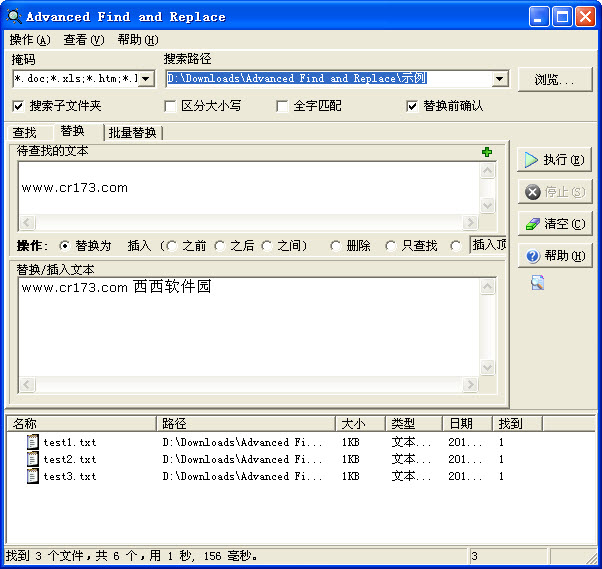The height and width of the screenshot is (569, 602).
Task: Sort results by 名称 column header
Action: pos(81,424)
